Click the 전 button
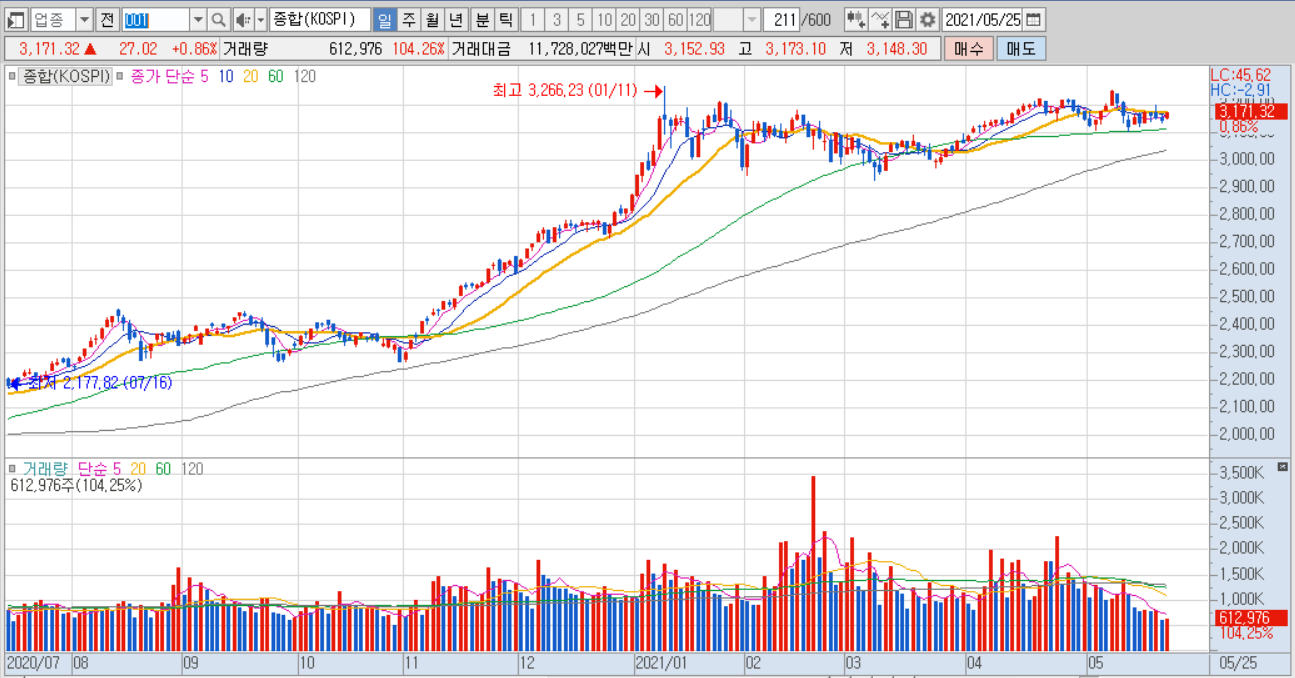Image resolution: width=1295 pixels, height=678 pixels. 107,19
